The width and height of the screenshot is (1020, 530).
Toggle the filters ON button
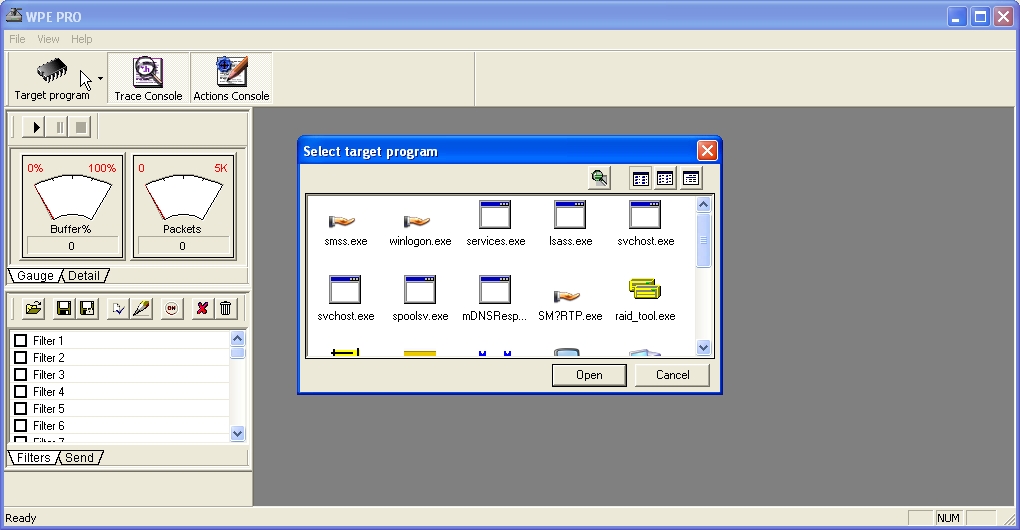[172, 308]
